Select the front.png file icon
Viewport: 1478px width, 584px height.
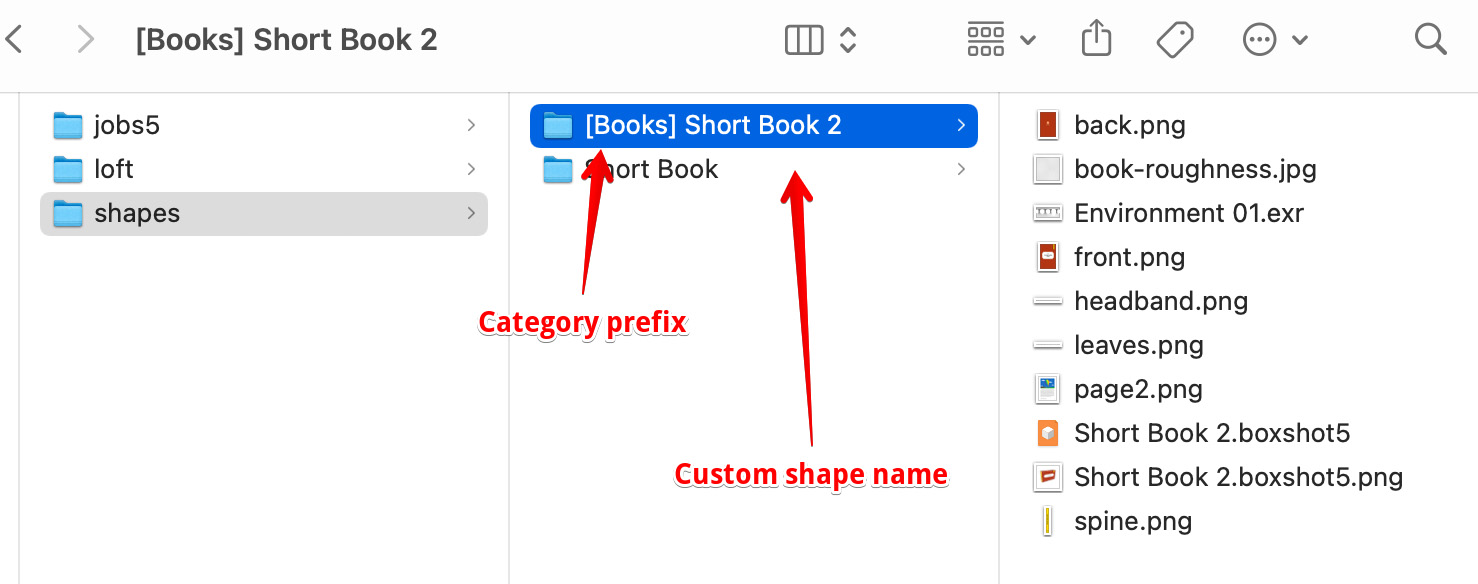click(x=1048, y=257)
